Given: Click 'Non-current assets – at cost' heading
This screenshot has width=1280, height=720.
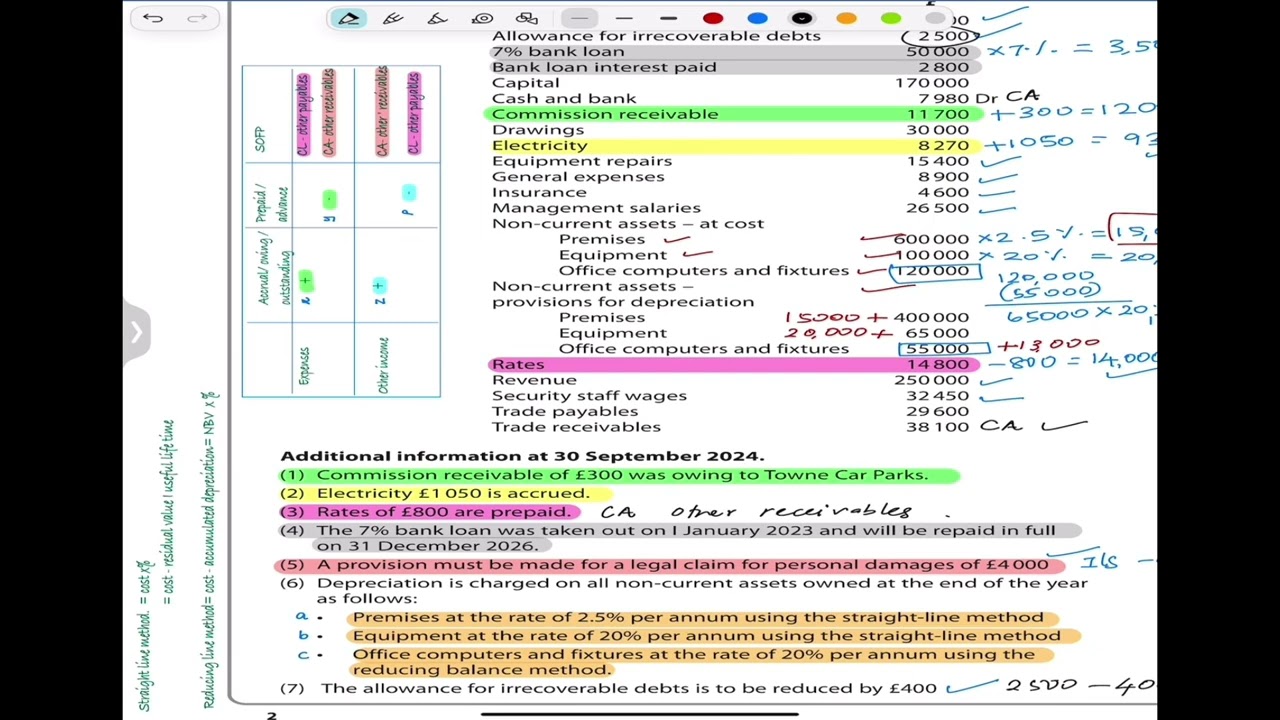Looking at the screenshot, I should point(627,223).
